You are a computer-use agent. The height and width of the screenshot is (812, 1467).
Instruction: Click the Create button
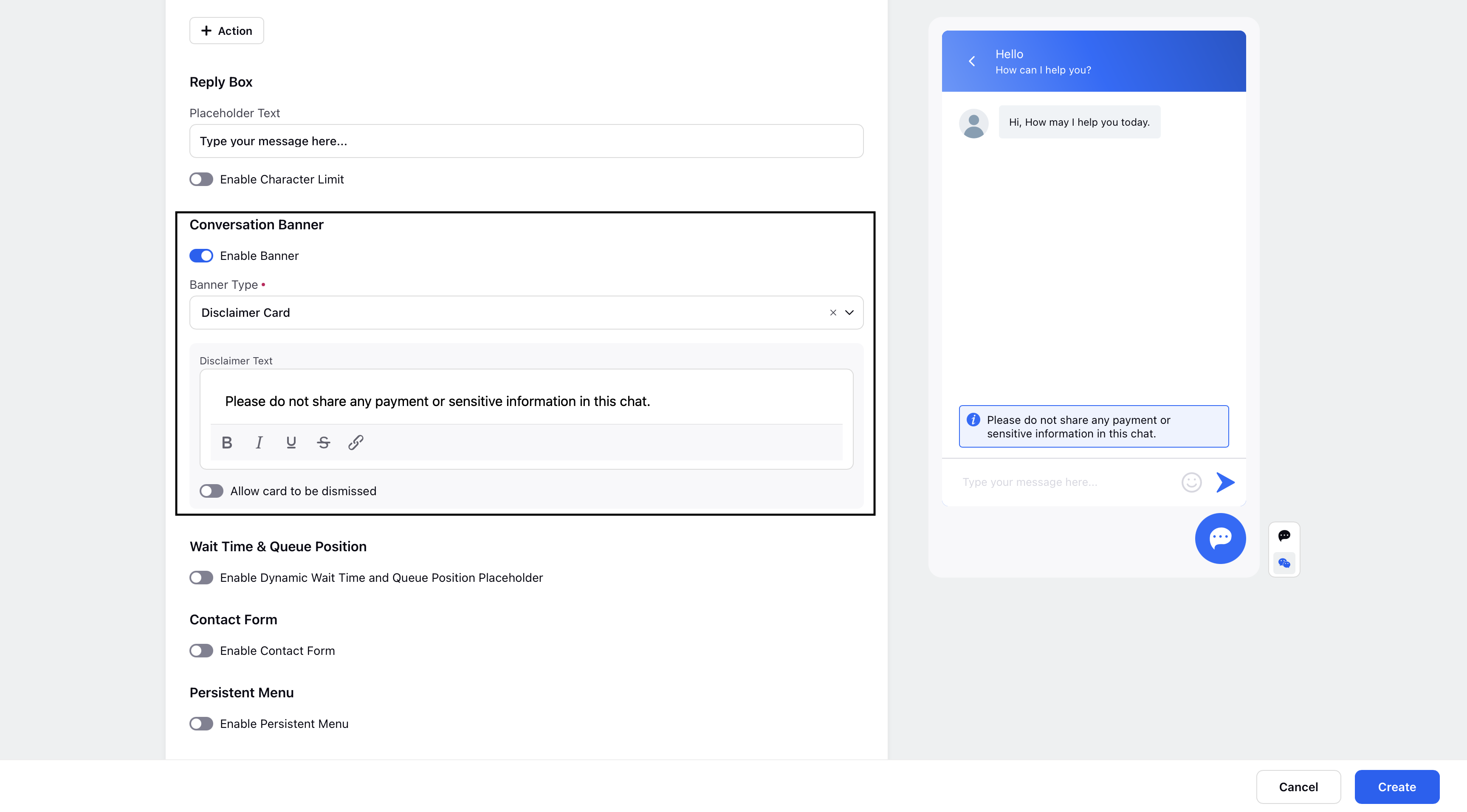coord(1397,787)
